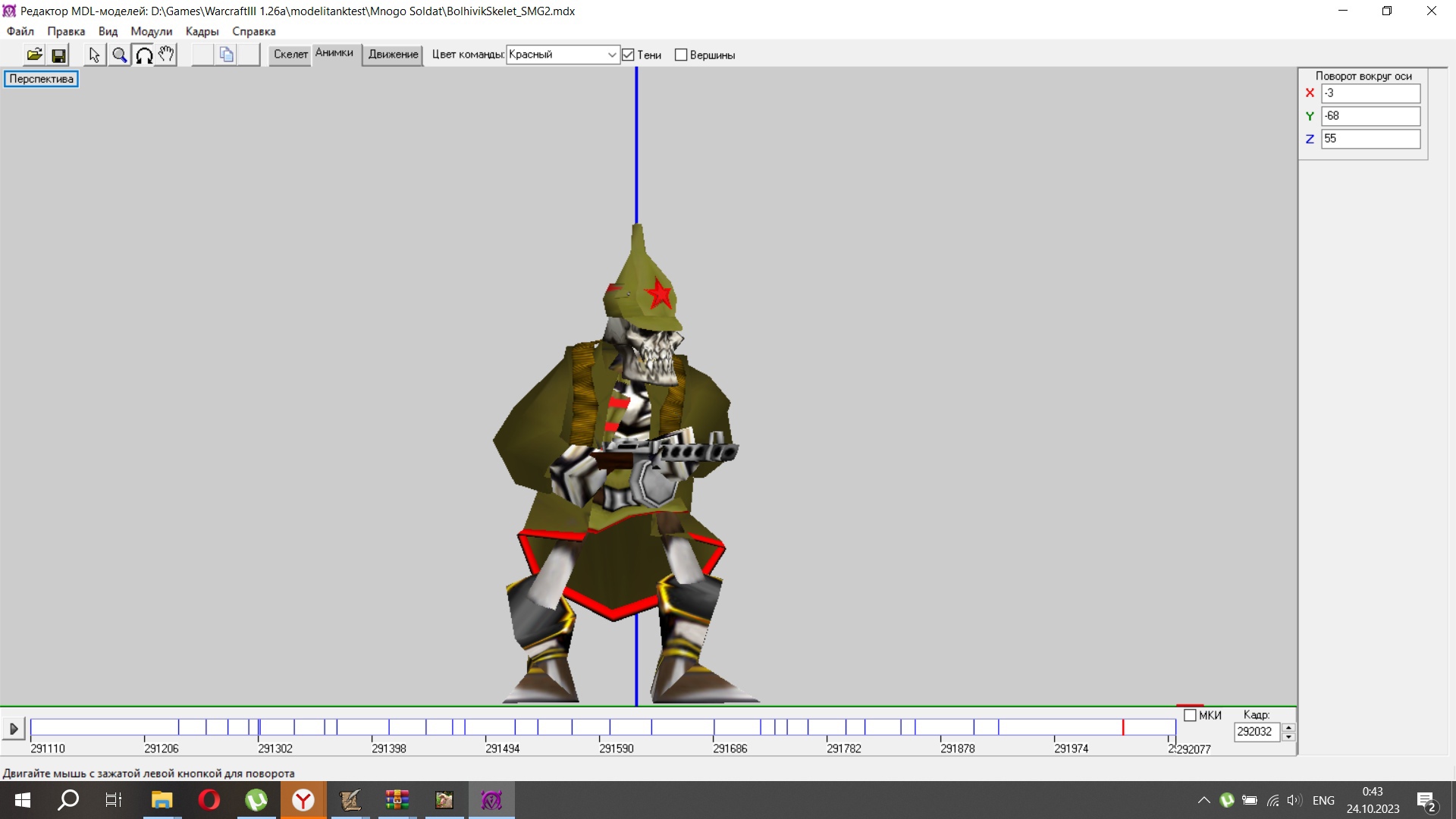This screenshot has height=819, width=1456.
Task: Open the Кадры menu
Action: (202, 31)
